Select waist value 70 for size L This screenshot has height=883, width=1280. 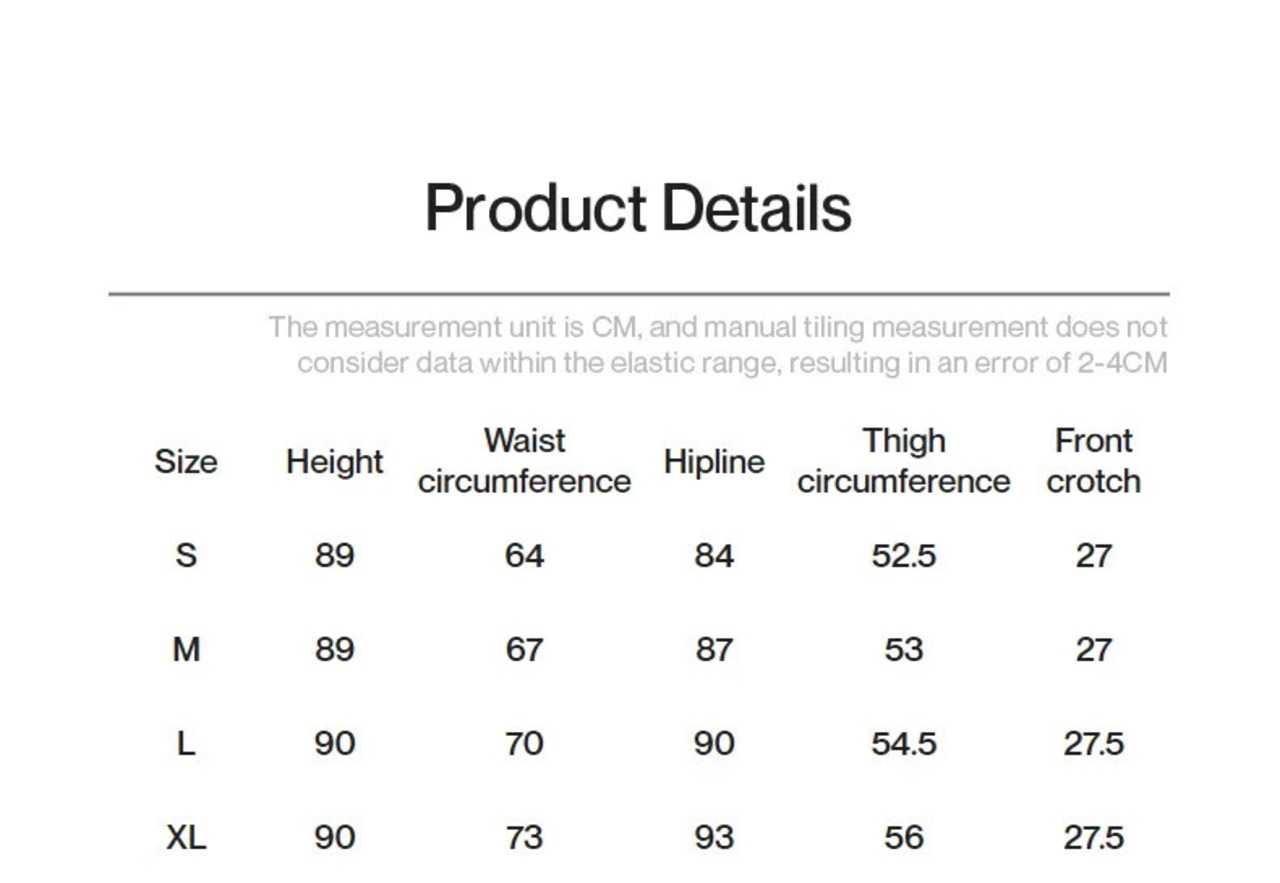tap(524, 744)
